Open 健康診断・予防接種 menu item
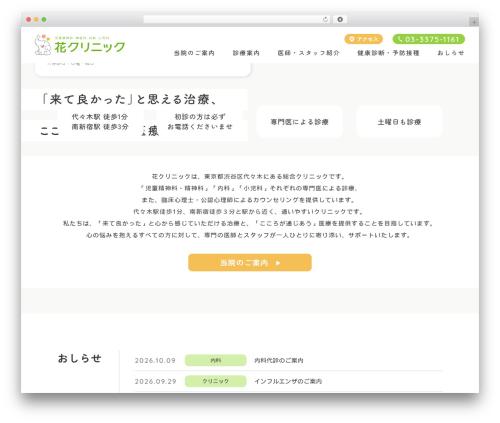 [x=388, y=53]
